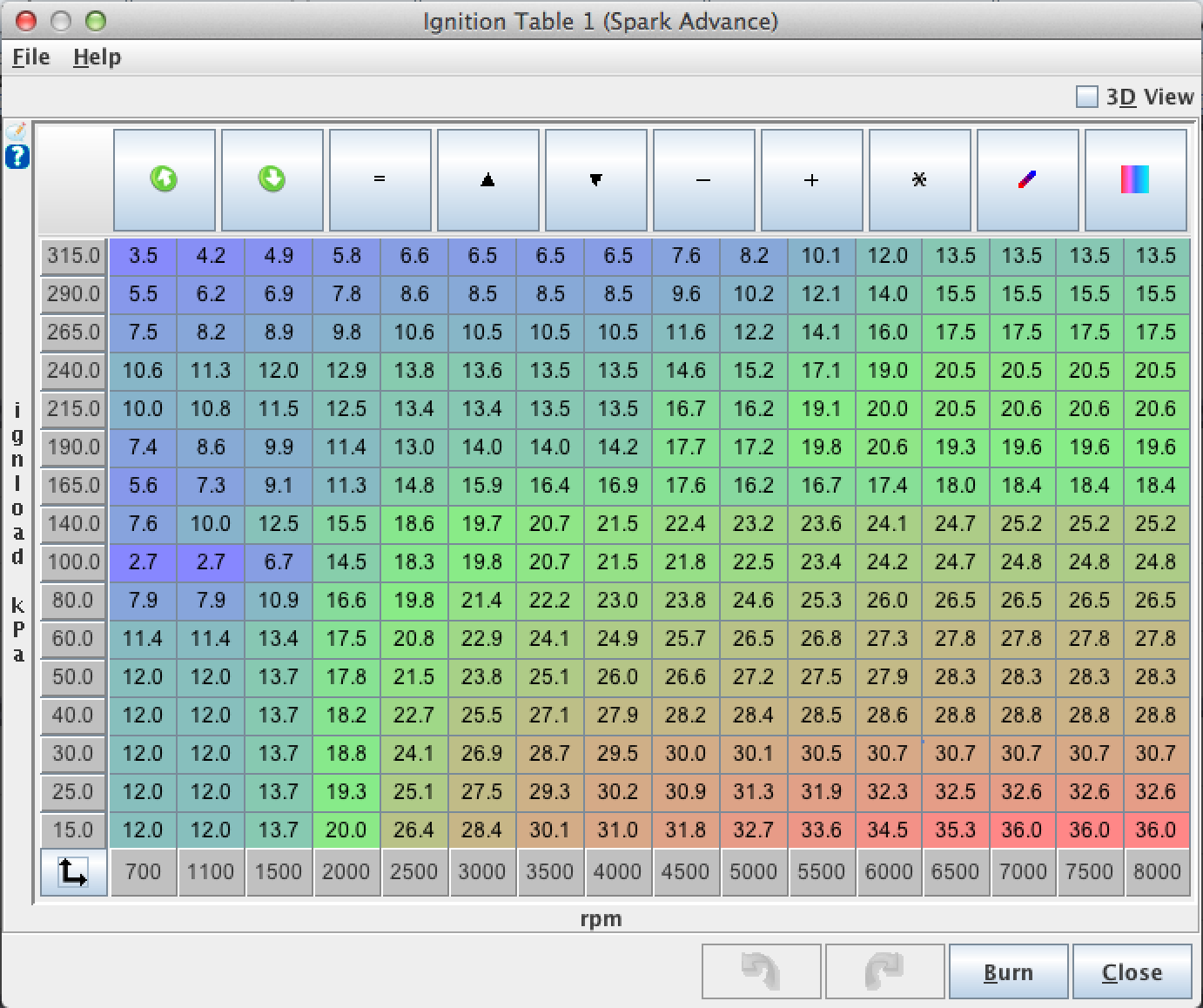
Task: Click the axis arrows icon at bottom-left
Action: (x=73, y=872)
